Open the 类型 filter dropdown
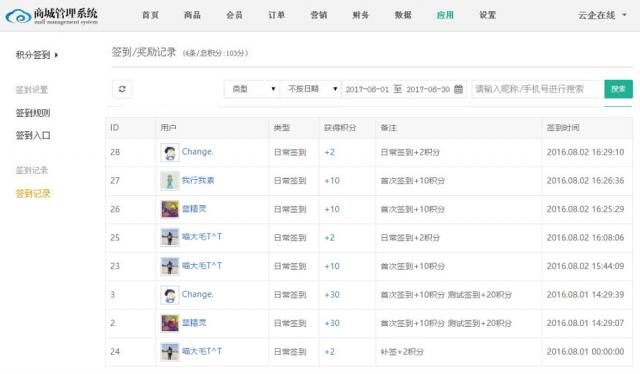 [x=252, y=89]
